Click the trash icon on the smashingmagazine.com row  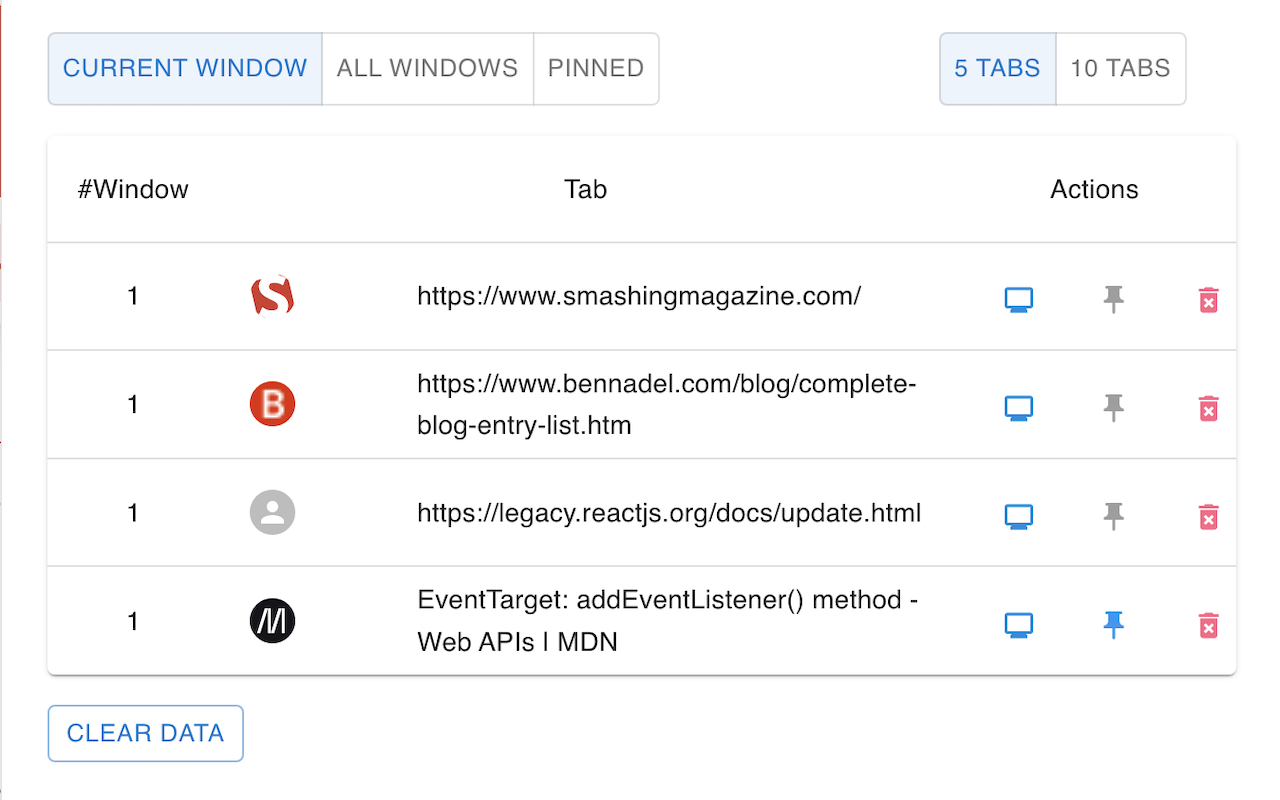pyautogui.click(x=1208, y=300)
